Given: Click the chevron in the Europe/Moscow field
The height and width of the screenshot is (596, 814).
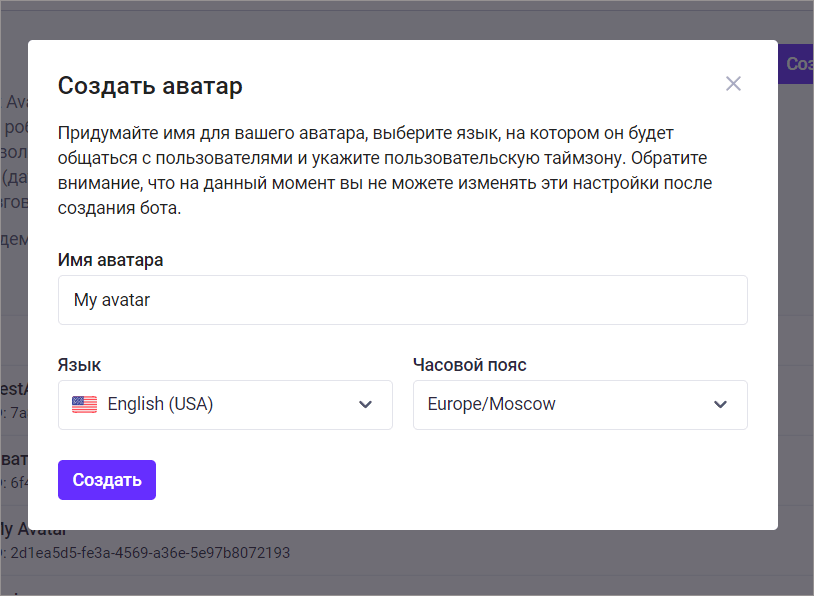Looking at the screenshot, I should click(720, 404).
